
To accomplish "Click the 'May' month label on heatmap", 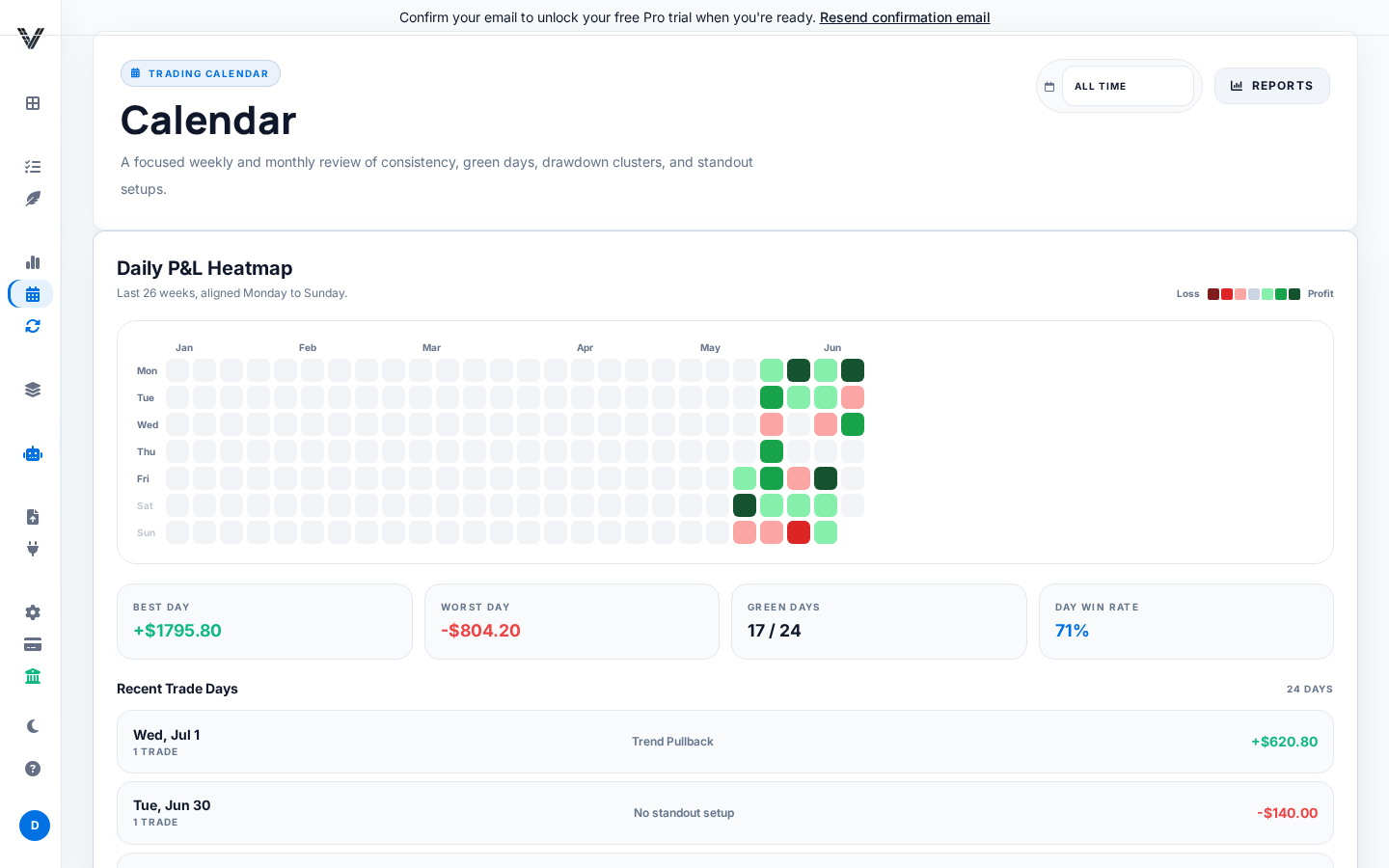I will [x=710, y=347].
